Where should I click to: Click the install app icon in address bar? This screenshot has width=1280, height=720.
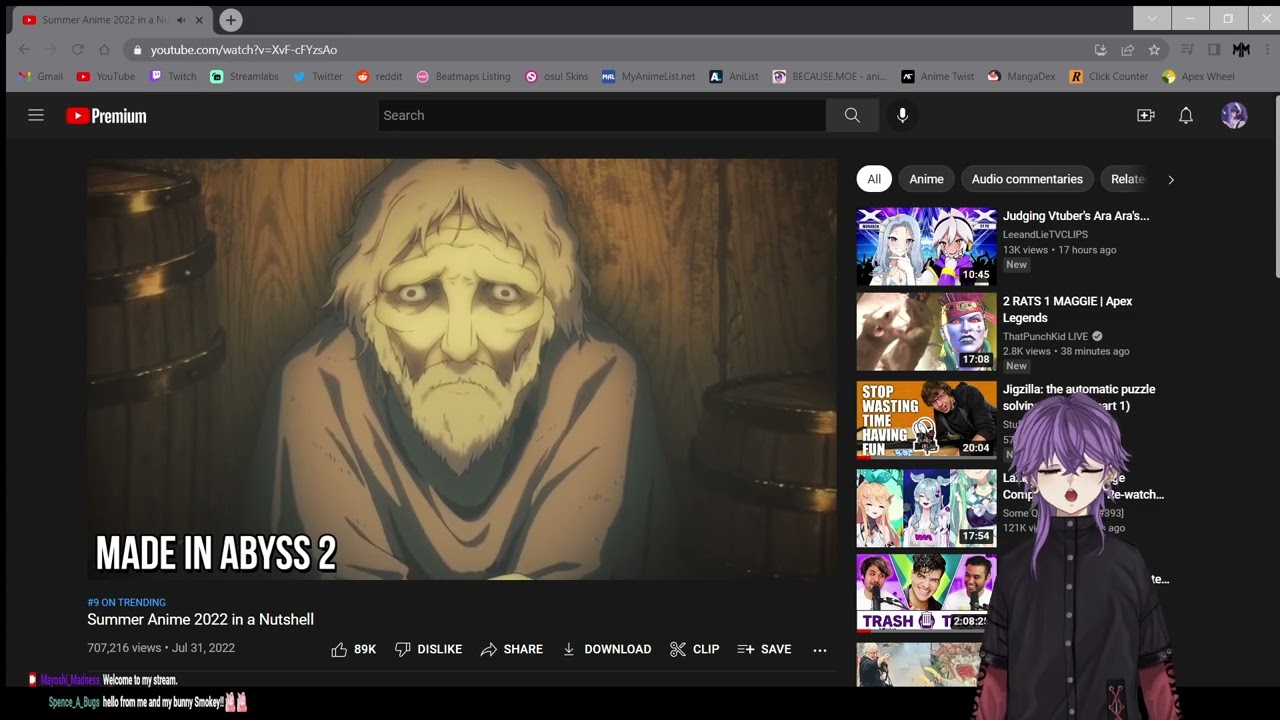point(1100,50)
